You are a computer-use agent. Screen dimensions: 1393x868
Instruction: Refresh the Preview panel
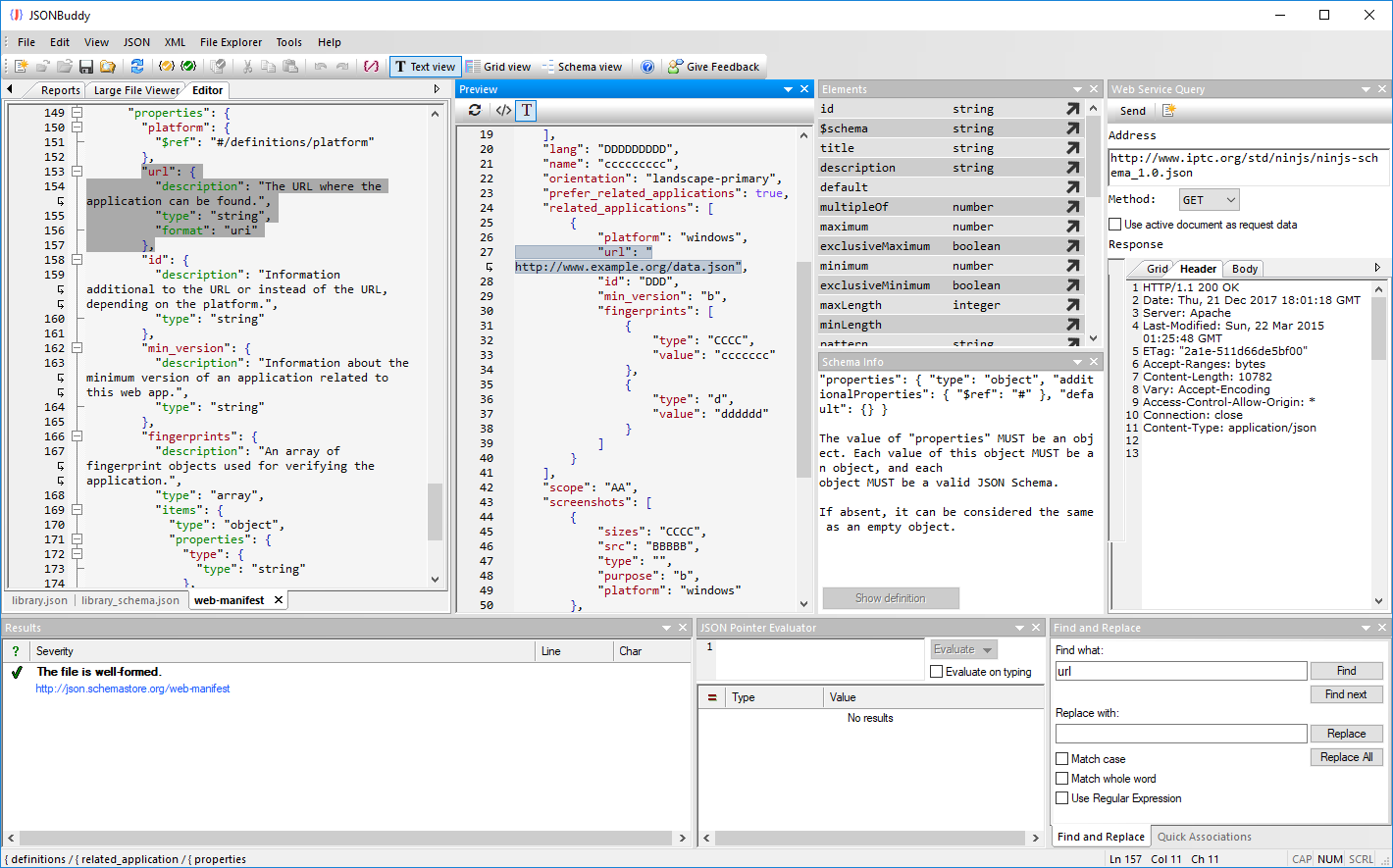pyautogui.click(x=475, y=110)
